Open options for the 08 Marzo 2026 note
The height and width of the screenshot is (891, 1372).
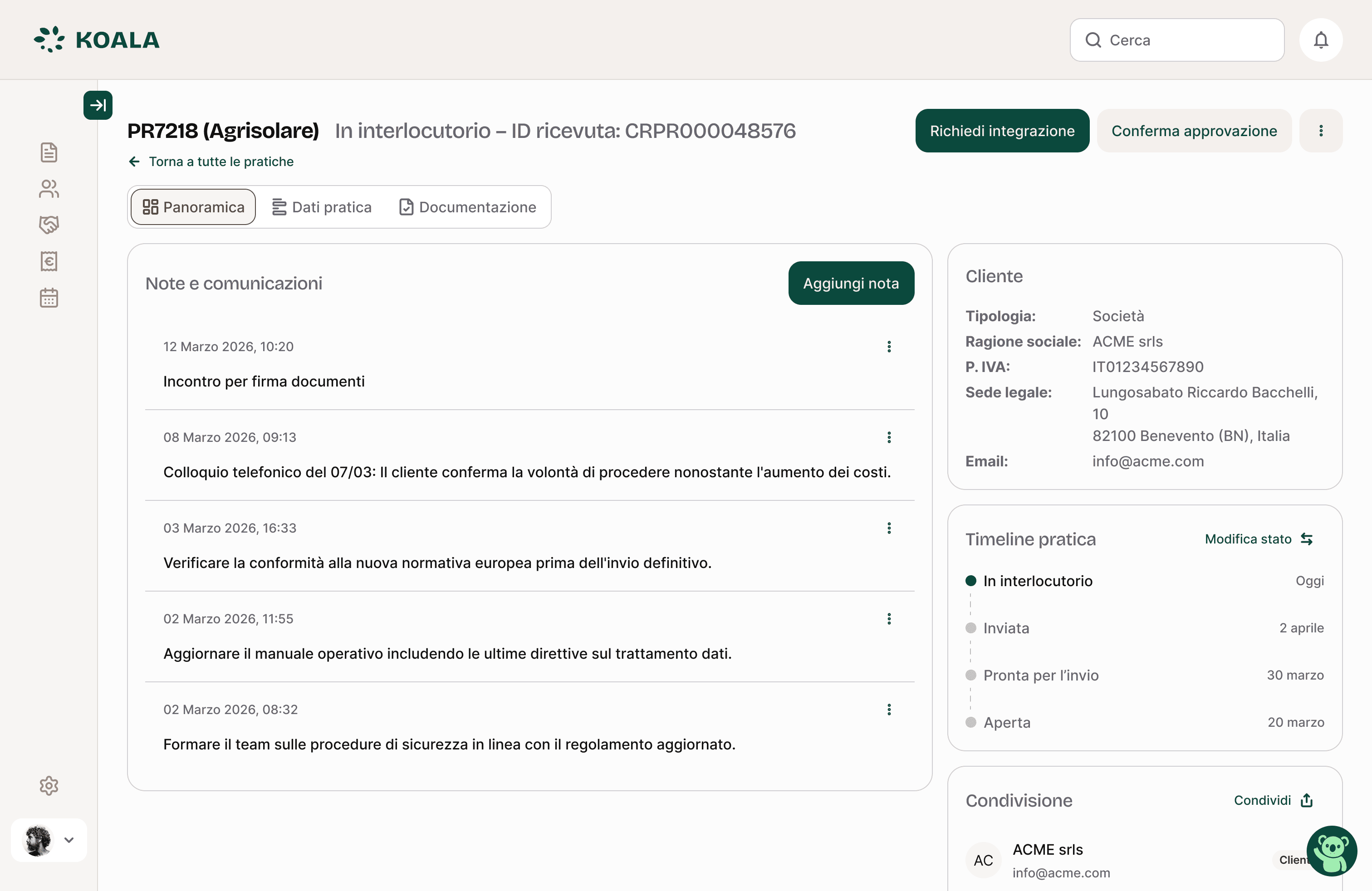click(889, 437)
